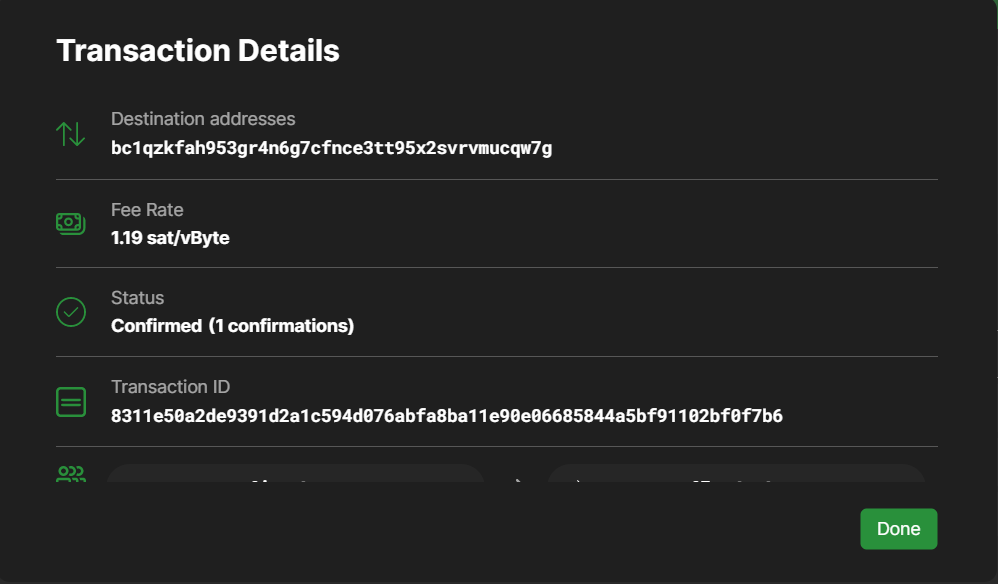Click the arrow between input and output boxes
This screenshot has height=584, width=998.
pyautogui.click(x=518, y=480)
